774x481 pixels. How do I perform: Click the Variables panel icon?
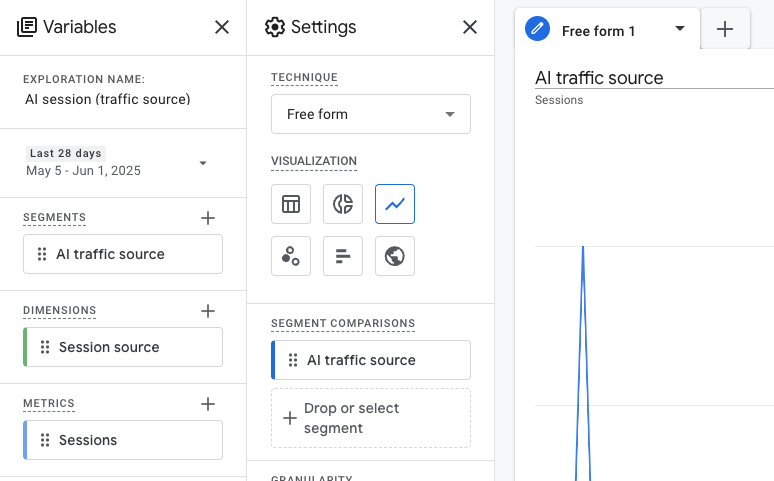coord(27,27)
